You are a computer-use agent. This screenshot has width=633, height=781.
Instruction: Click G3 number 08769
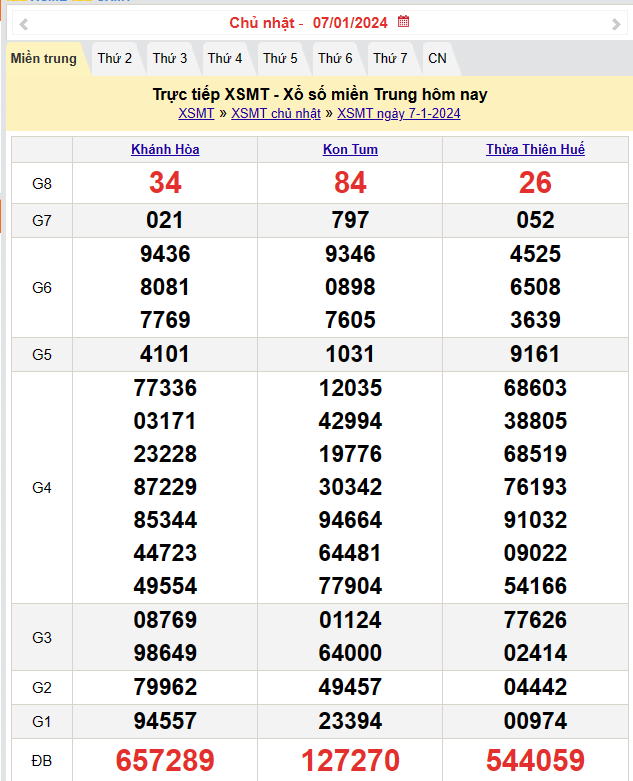pyautogui.click(x=165, y=620)
